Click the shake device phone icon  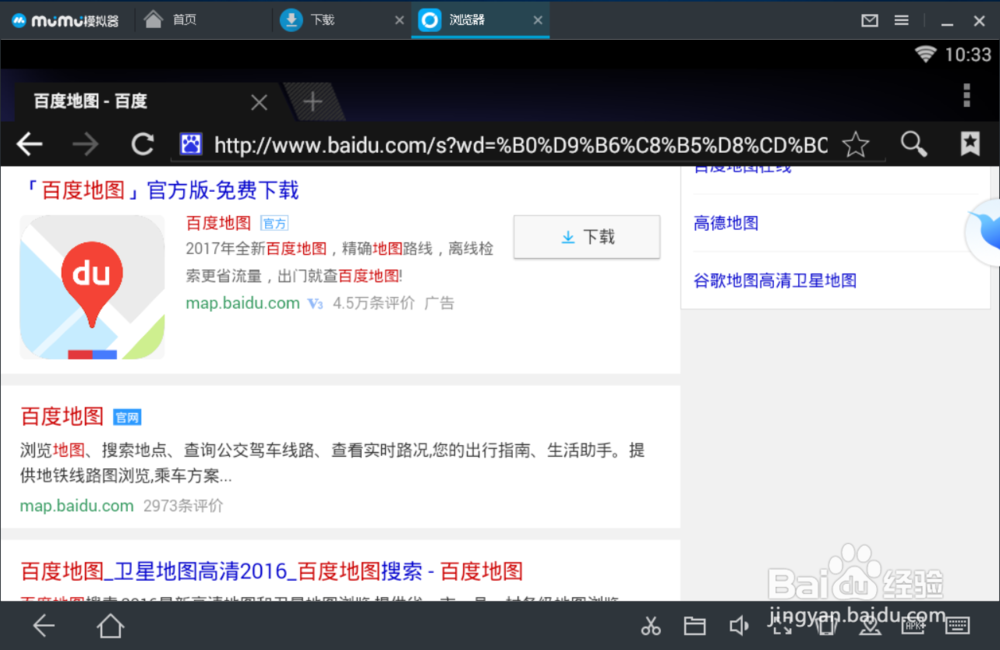[x=826, y=626]
